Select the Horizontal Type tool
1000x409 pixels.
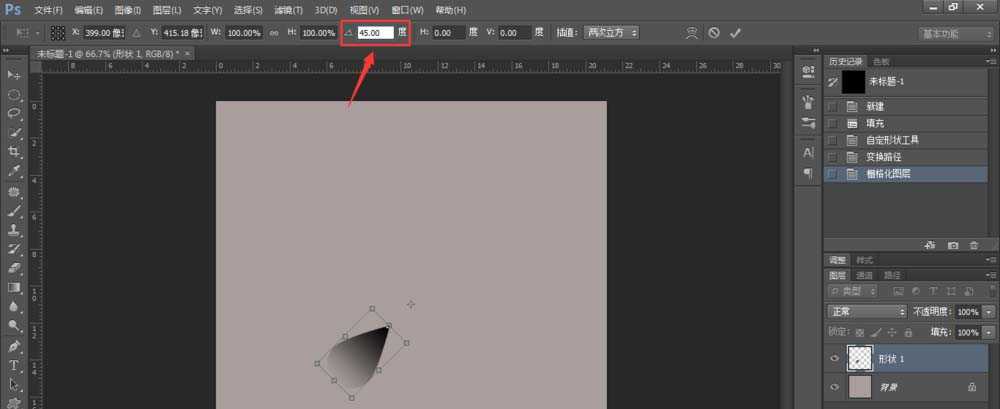[x=14, y=366]
